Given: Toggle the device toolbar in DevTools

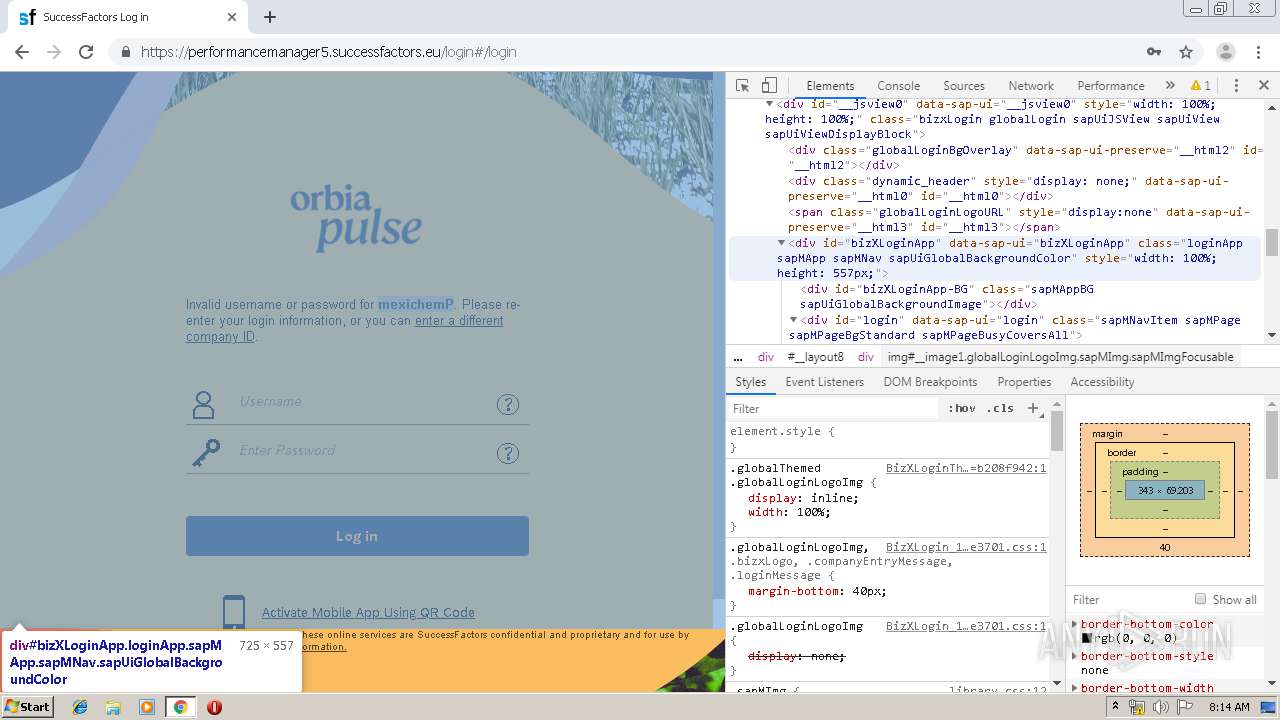Looking at the screenshot, I should [x=769, y=86].
